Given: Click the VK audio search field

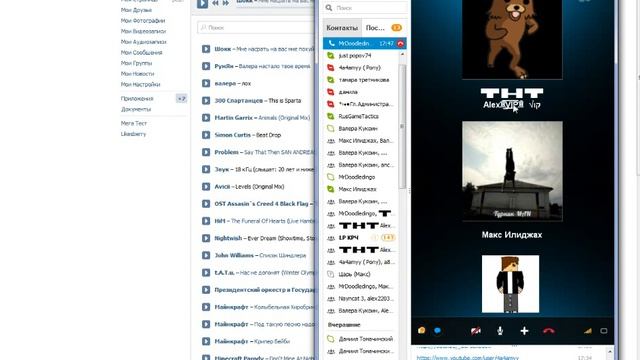Looking at the screenshot, I should [x=256, y=28].
